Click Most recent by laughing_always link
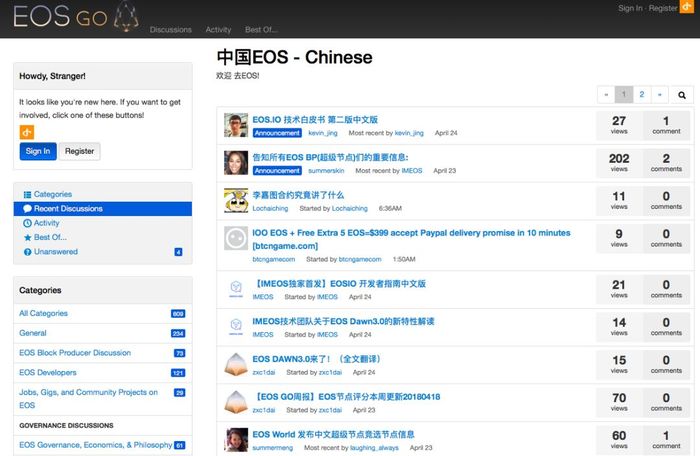Viewport: 700px width, 456px height. (x=374, y=448)
